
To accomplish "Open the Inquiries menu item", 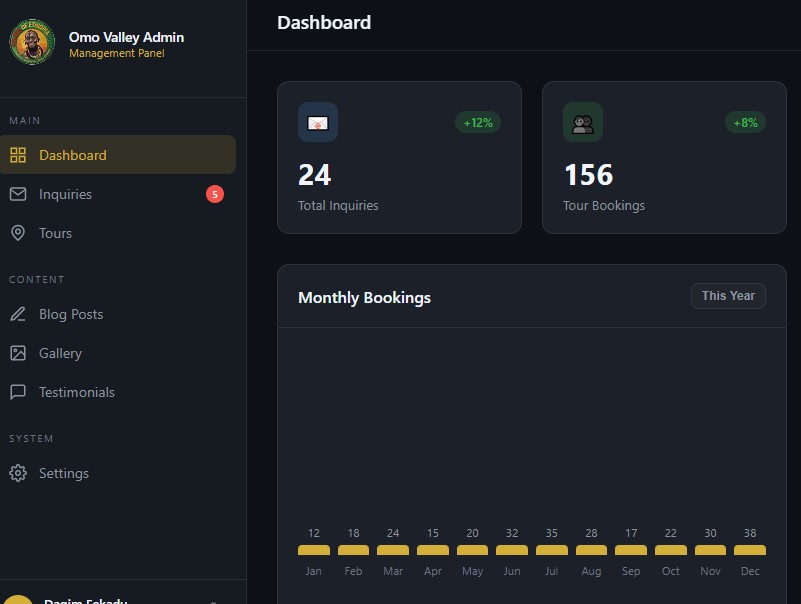I will (118, 194).
